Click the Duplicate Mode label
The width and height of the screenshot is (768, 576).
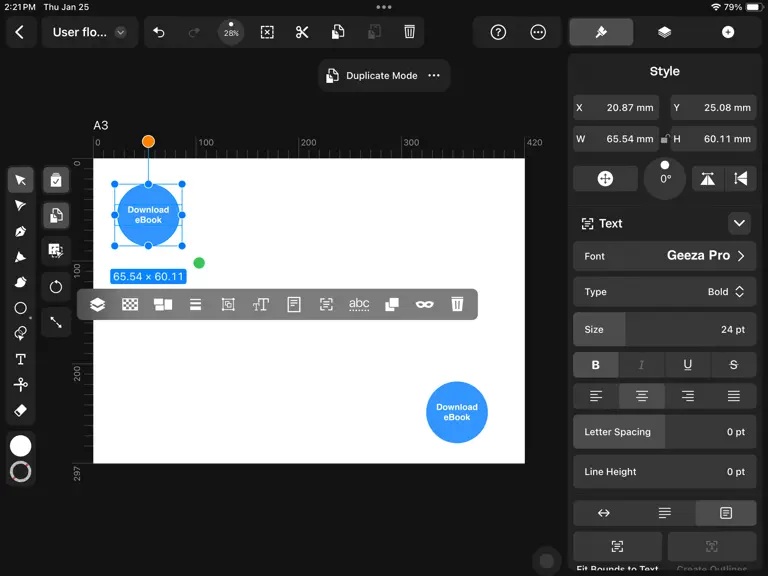382,75
